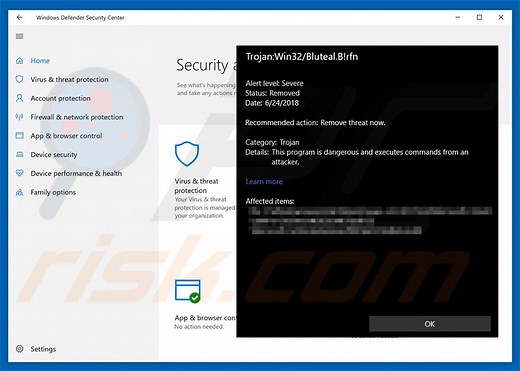This screenshot has height=371, width=520.
Task: Click the App & browser control tile heading
Action: (x=205, y=318)
